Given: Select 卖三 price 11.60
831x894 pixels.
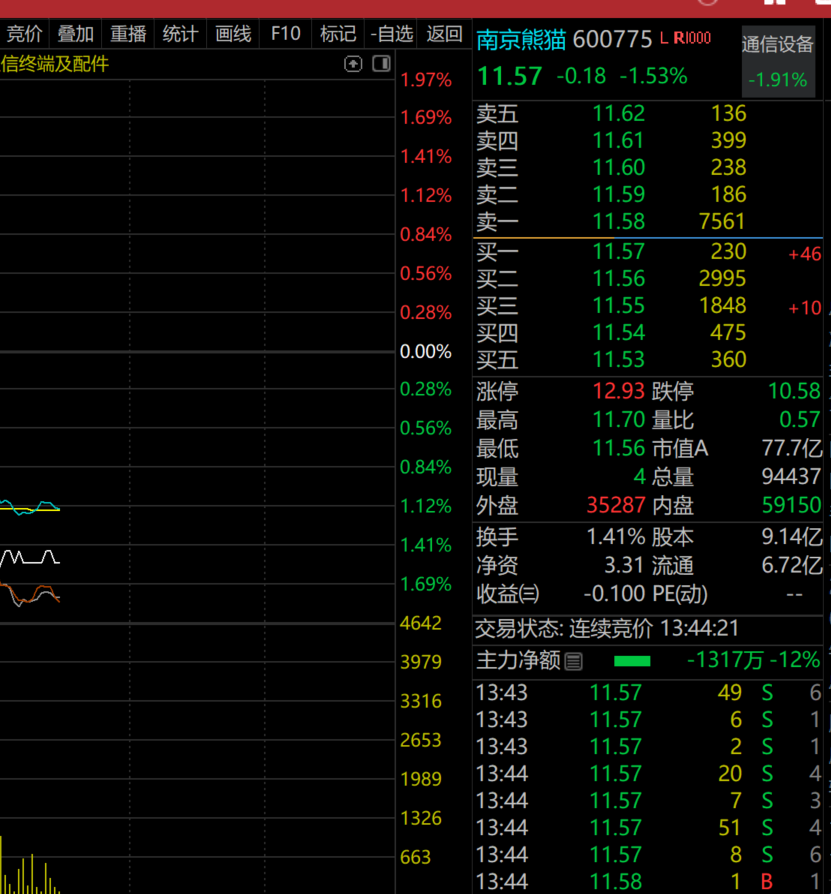Looking at the screenshot, I should pos(618,168).
